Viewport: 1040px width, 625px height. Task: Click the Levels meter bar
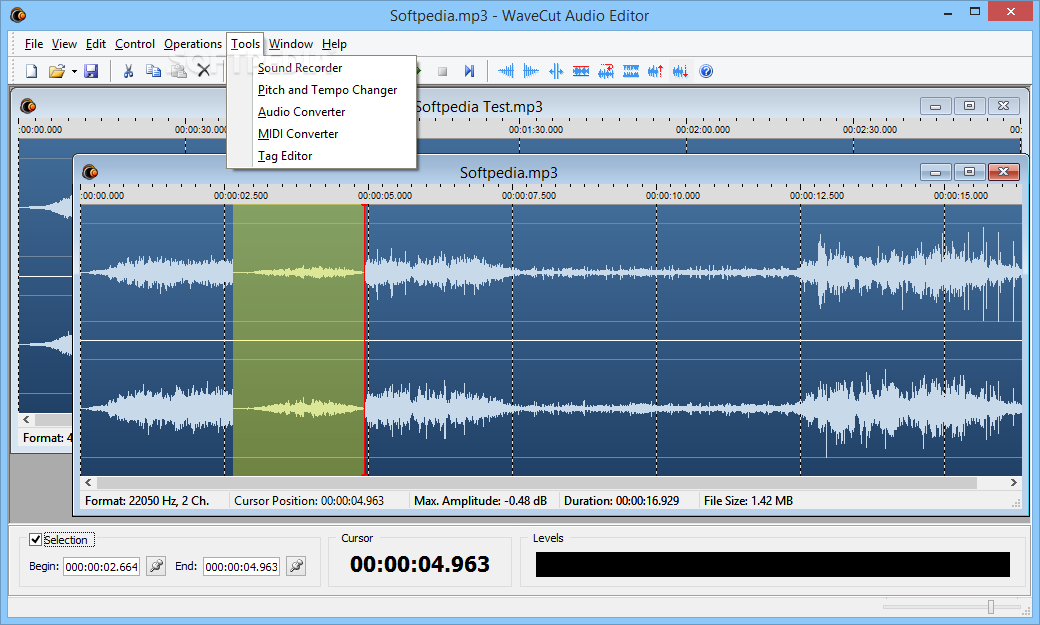pos(773,564)
